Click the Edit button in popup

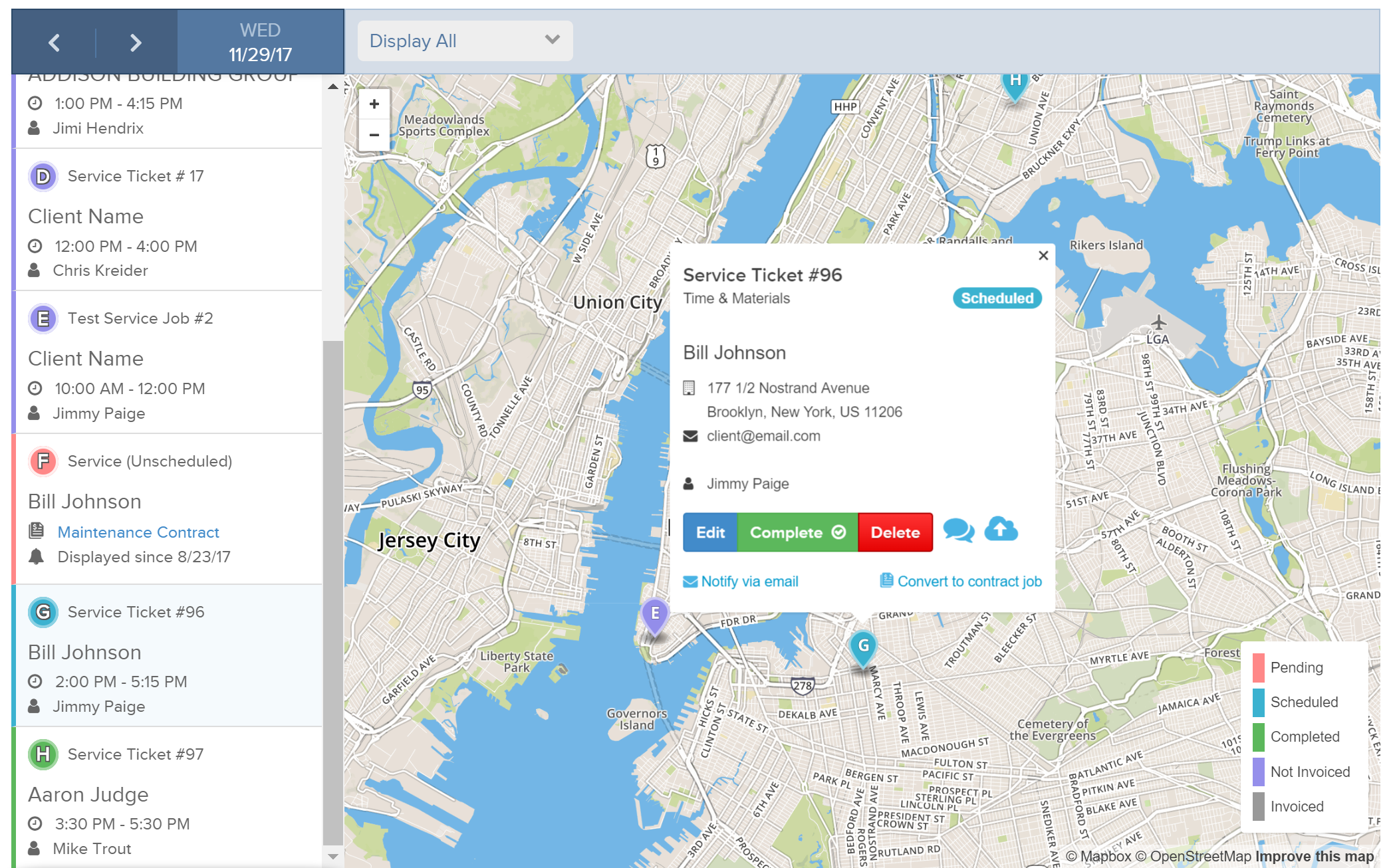pos(710,532)
